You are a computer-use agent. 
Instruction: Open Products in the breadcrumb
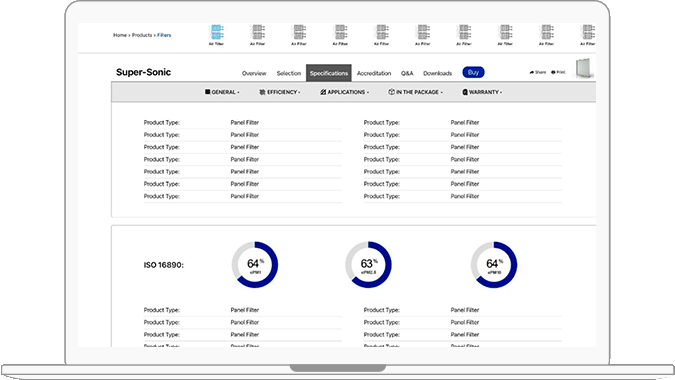click(142, 35)
